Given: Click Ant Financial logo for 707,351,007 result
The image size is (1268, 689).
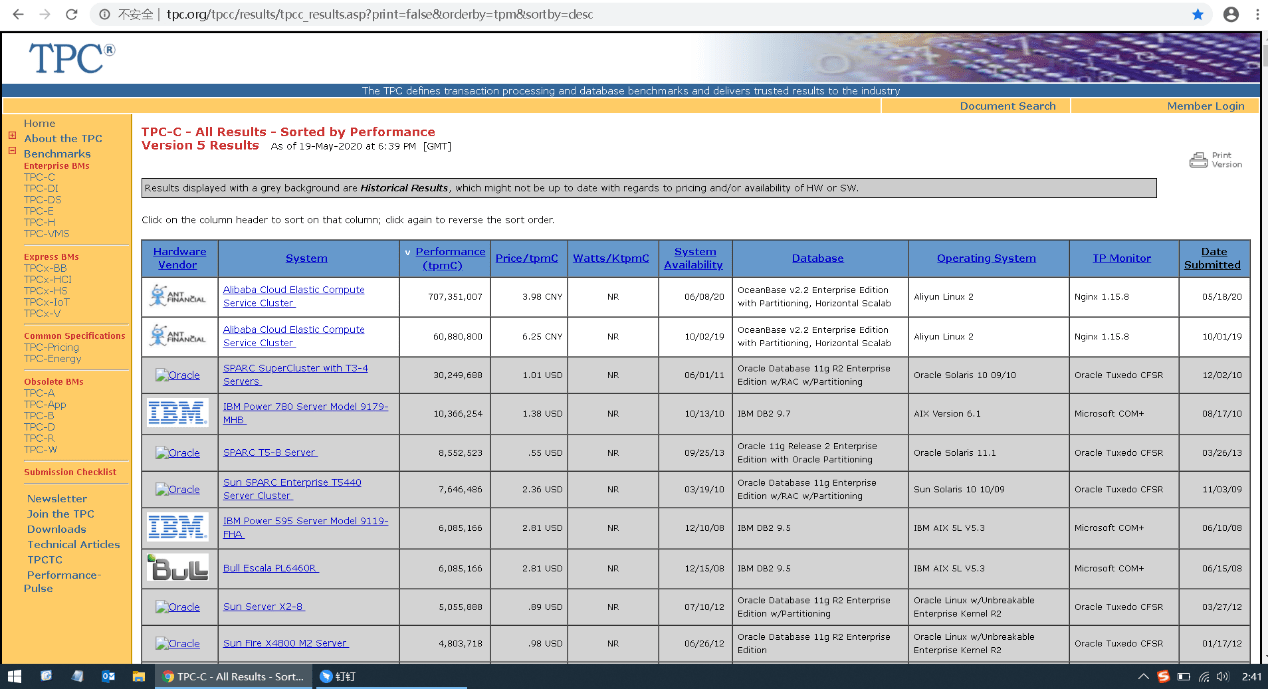Looking at the screenshot, I should coord(177,296).
